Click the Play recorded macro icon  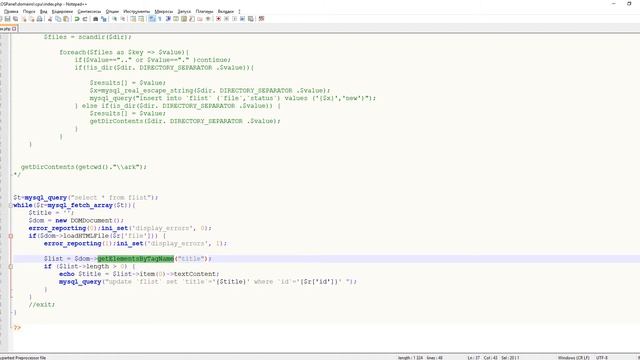234,19
